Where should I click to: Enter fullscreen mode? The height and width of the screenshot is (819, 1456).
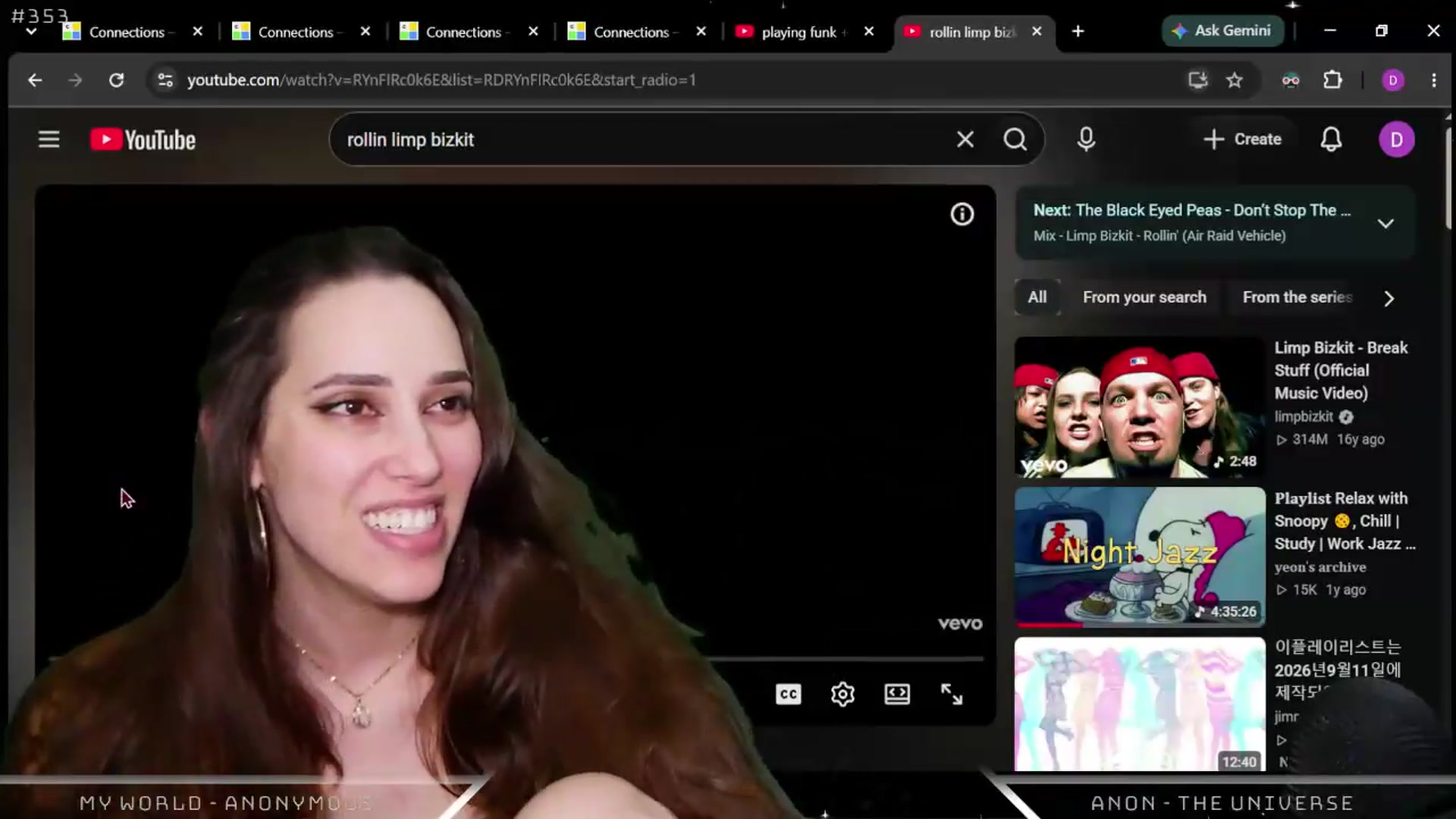click(x=951, y=694)
